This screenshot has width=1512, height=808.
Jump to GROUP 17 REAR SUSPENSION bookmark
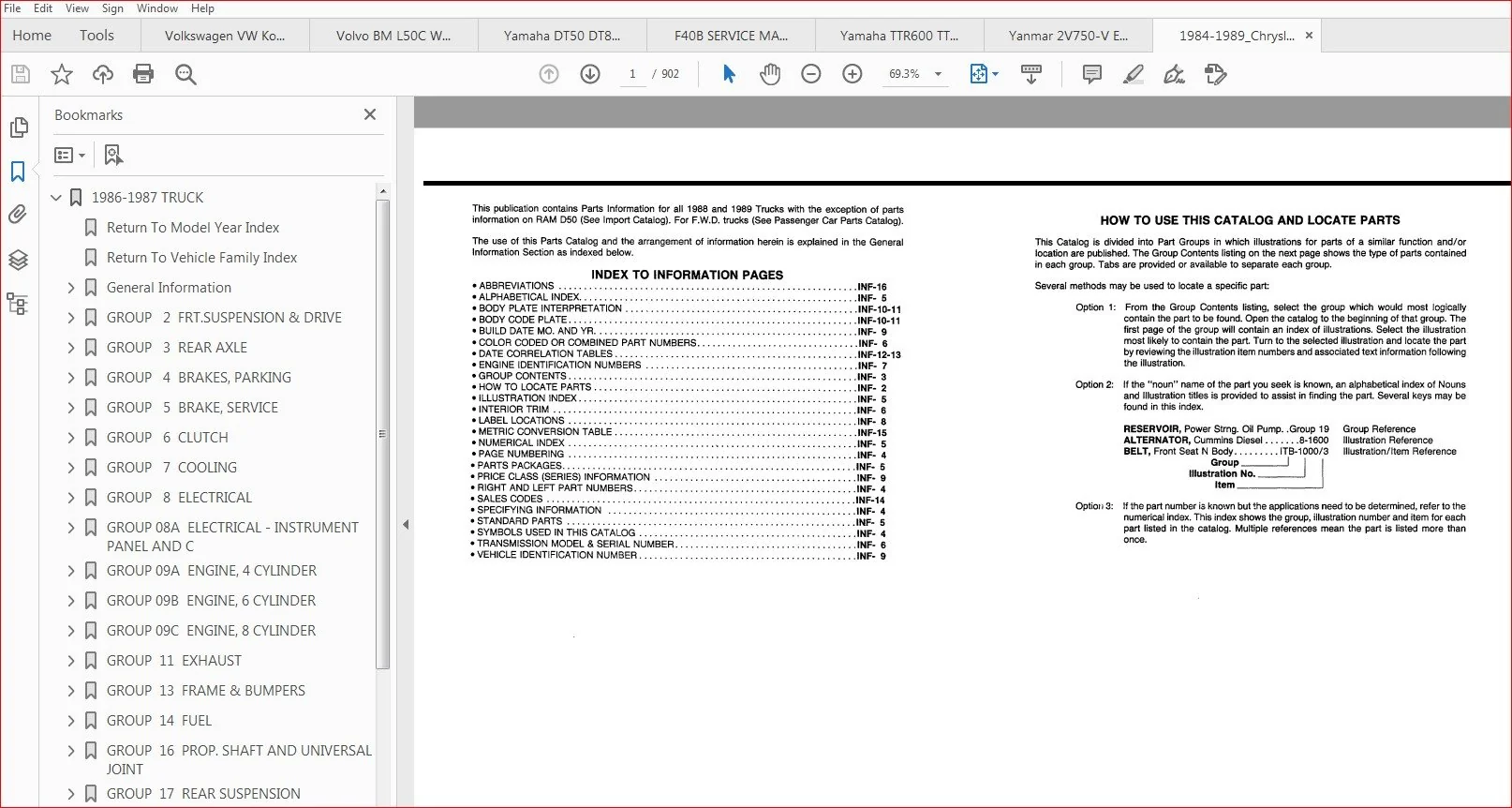coord(203,794)
